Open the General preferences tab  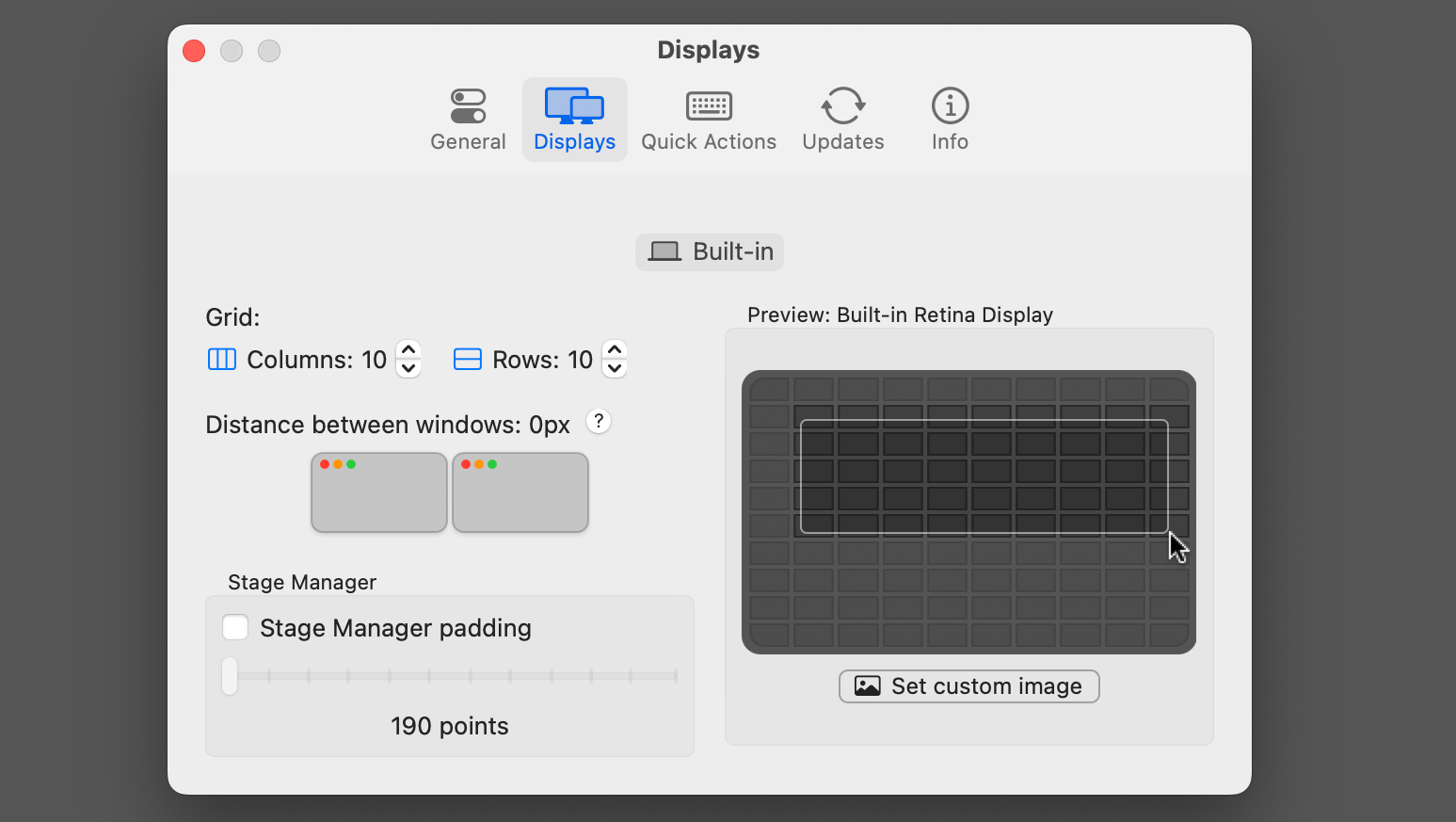468,120
